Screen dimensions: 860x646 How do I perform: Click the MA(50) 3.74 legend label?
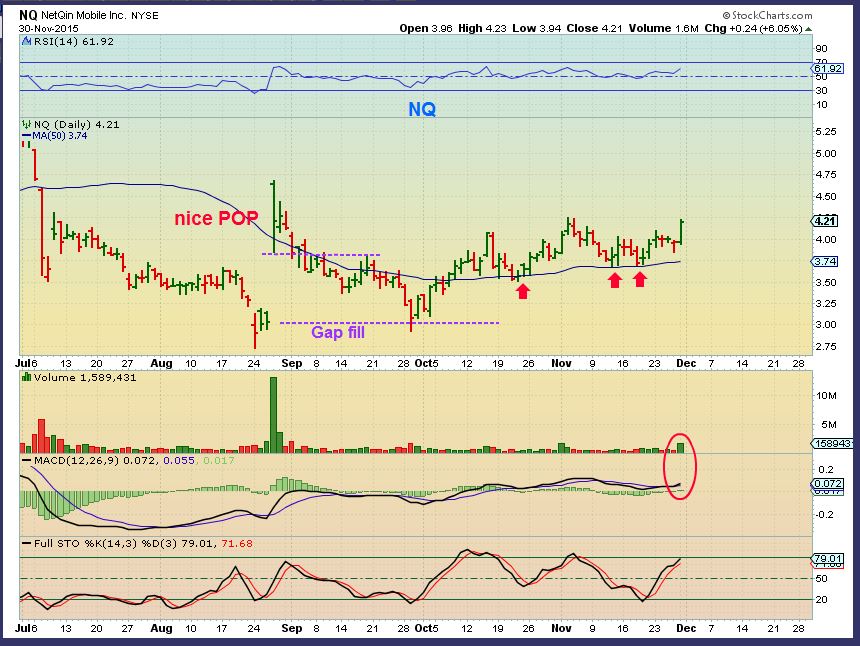59,135
